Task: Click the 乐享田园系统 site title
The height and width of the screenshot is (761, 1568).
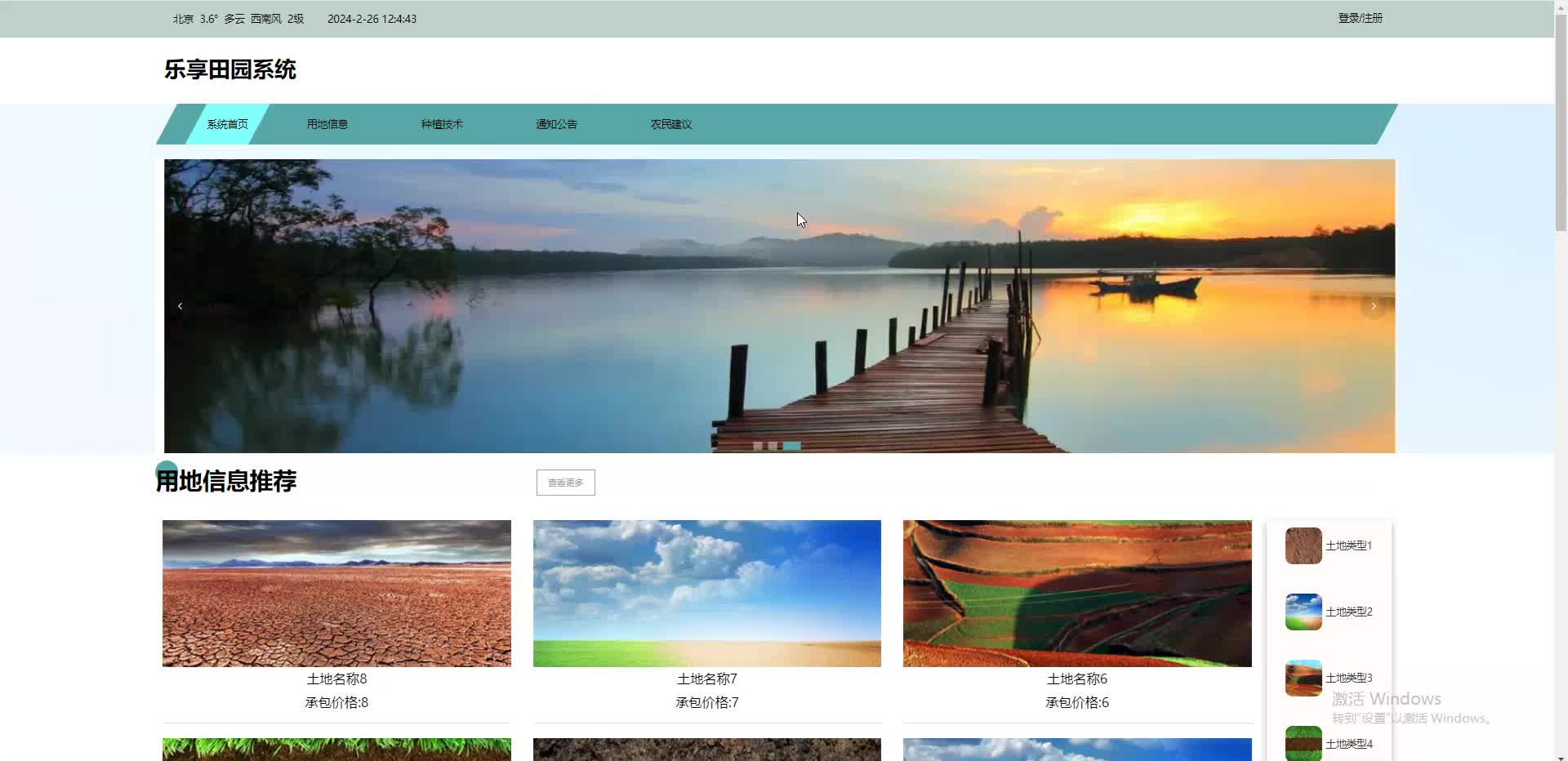Action: pos(230,69)
